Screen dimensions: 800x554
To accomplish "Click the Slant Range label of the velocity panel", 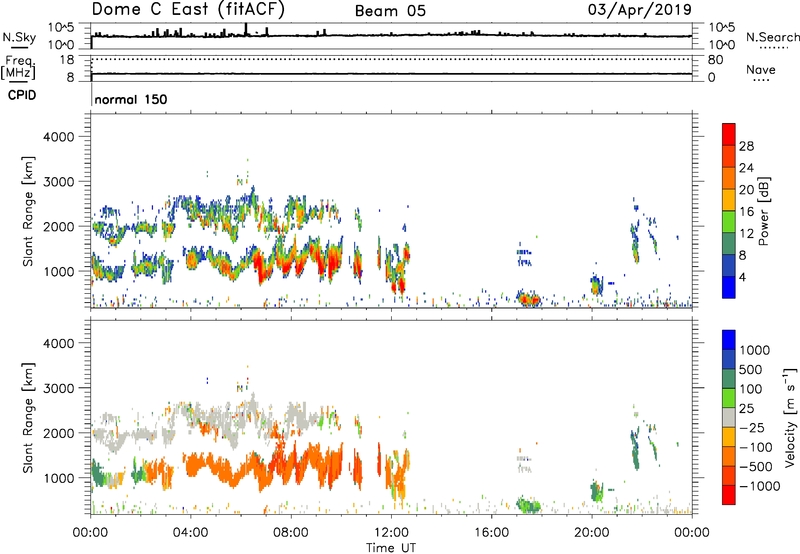I will pyautogui.click(x=28, y=417).
